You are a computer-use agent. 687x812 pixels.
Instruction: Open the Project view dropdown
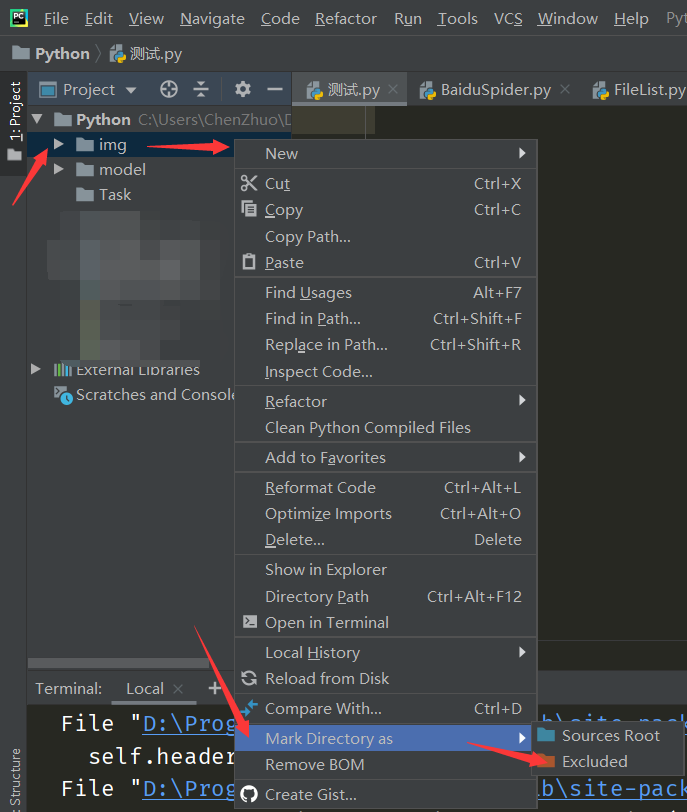[130, 90]
